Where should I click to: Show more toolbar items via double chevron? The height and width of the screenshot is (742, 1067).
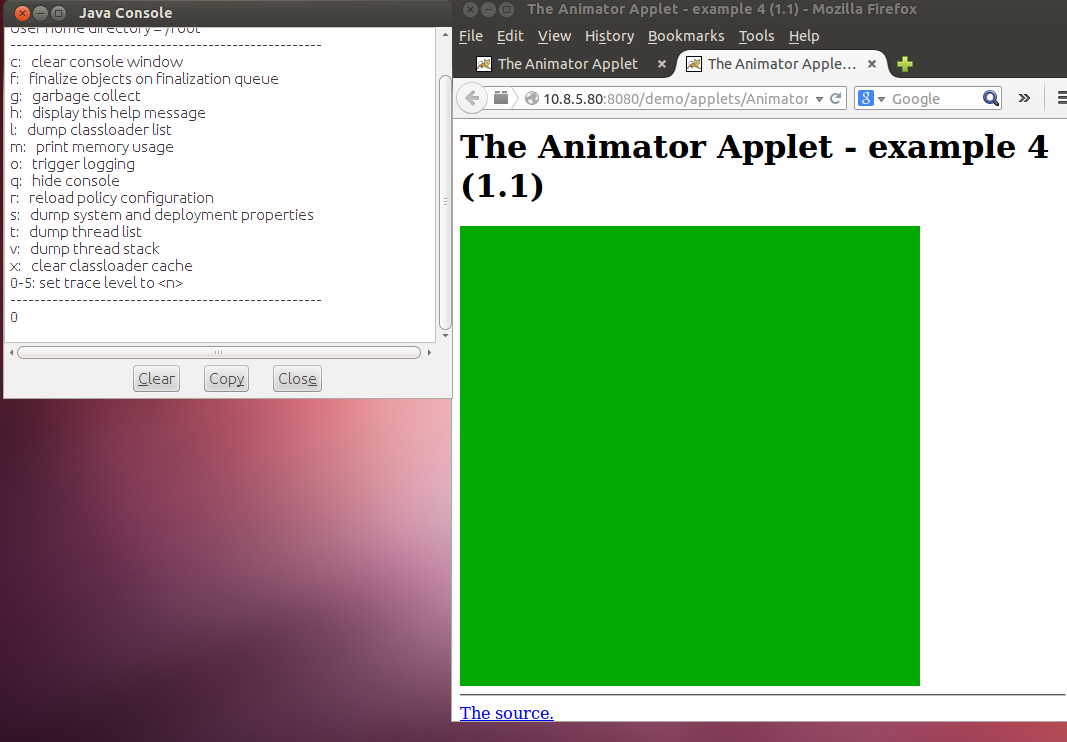click(x=1024, y=98)
